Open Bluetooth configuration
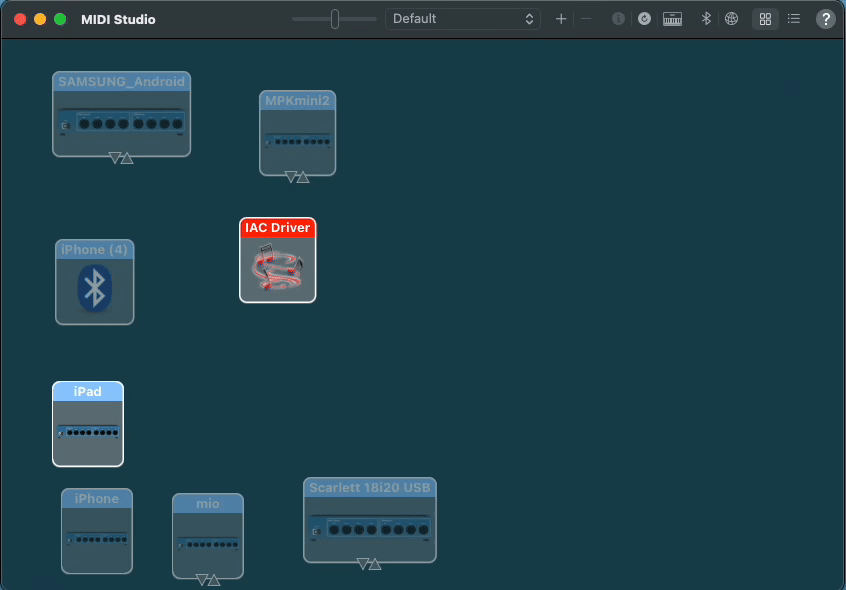 (706, 19)
